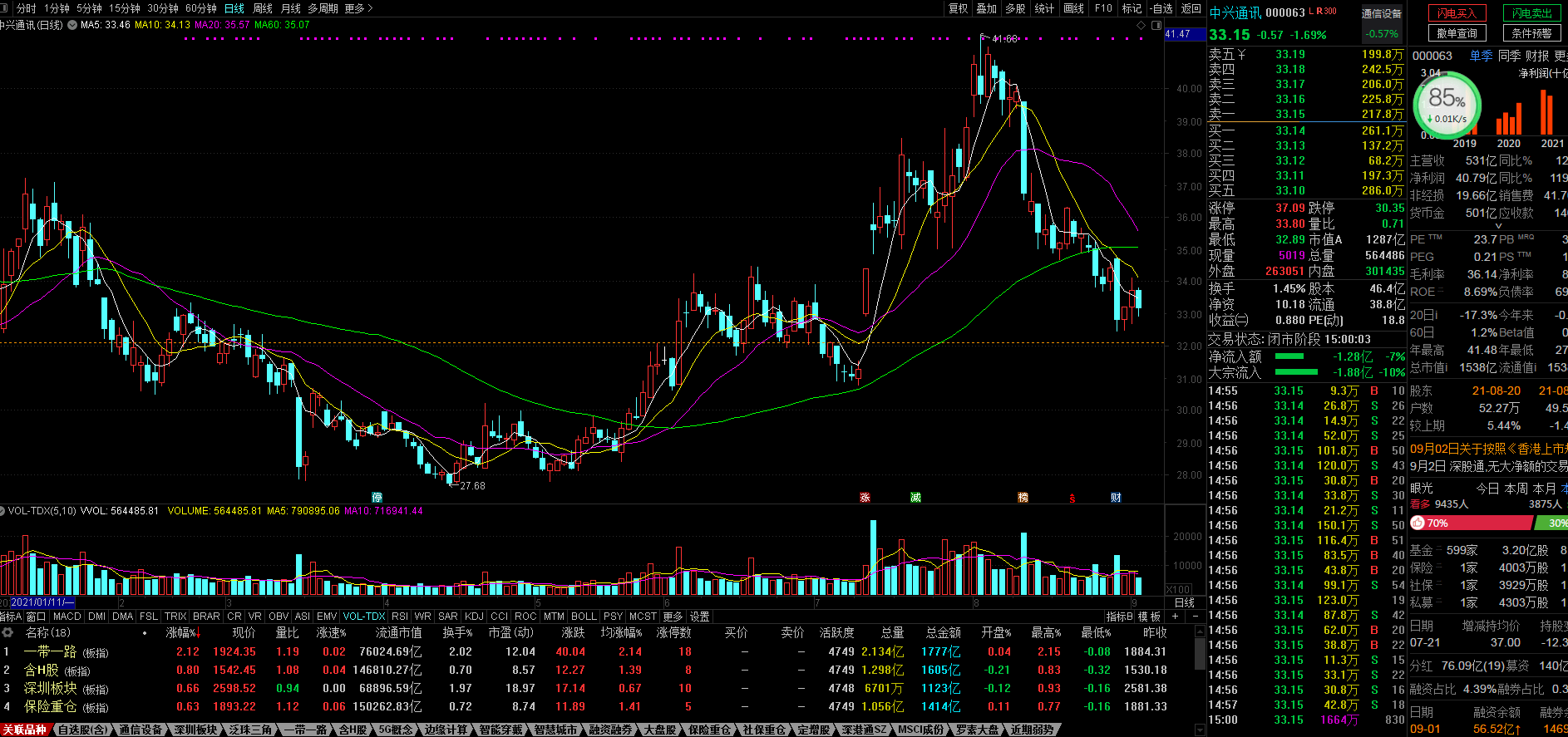The width and height of the screenshot is (1568, 737).
Task: Click the 闪电卖出 button
Action: coord(1531,13)
